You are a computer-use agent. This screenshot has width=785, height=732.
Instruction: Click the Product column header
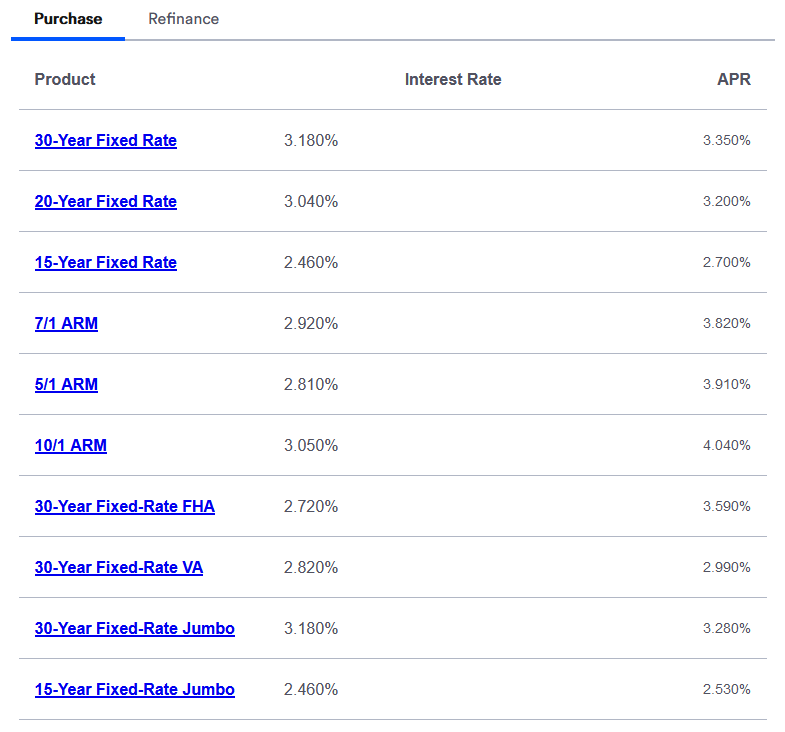click(x=65, y=79)
